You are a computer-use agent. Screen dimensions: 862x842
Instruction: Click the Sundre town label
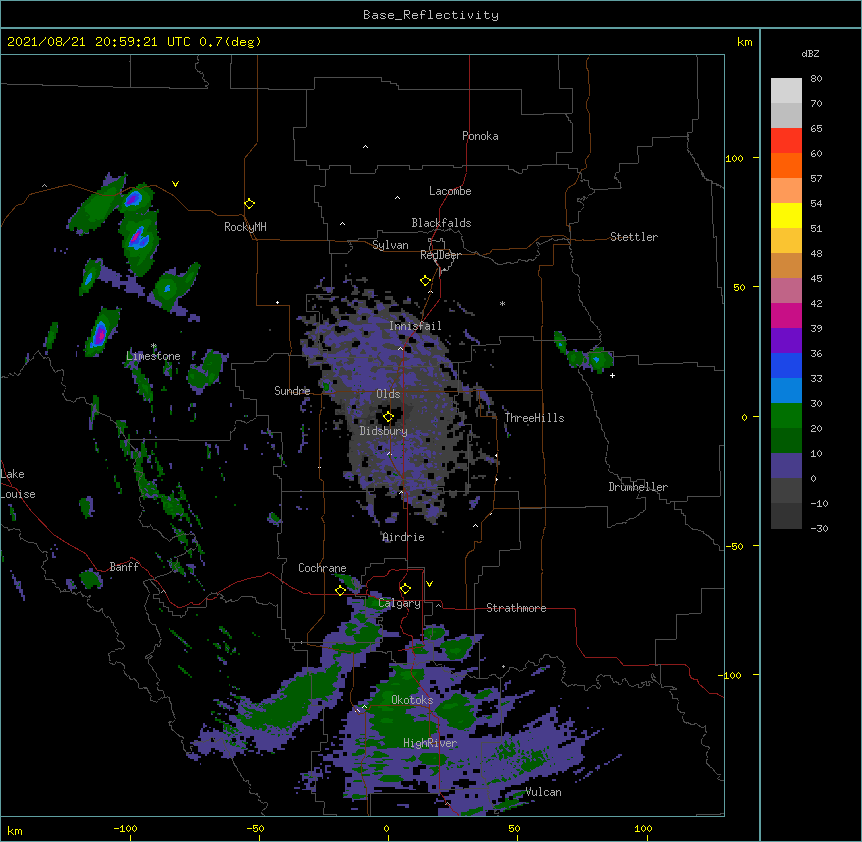pos(292,391)
